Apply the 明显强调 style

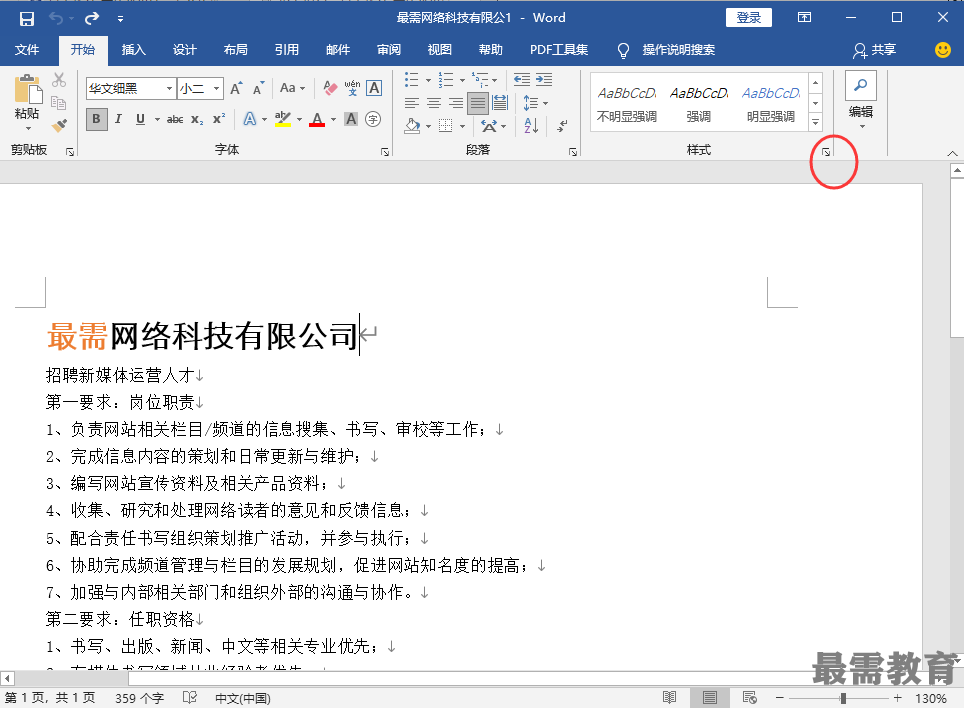pyautogui.click(x=771, y=103)
